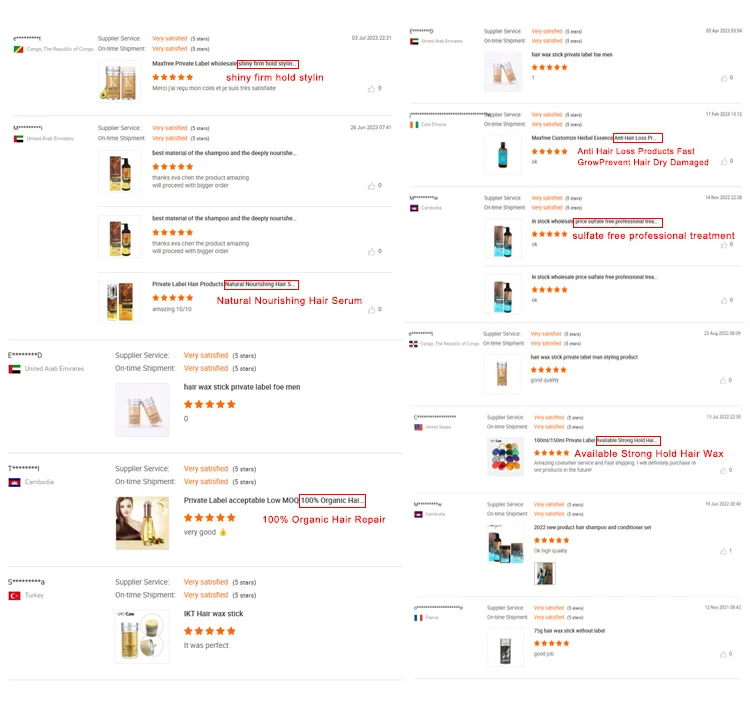Click the France flag icon
The height and width of the screenshot is (705, 750).
click(x=418, y=618)
